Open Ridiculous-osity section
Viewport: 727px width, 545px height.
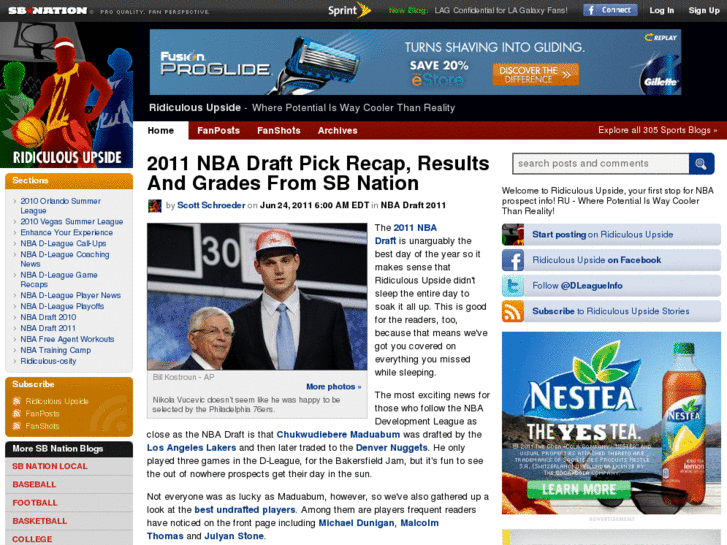48,361
